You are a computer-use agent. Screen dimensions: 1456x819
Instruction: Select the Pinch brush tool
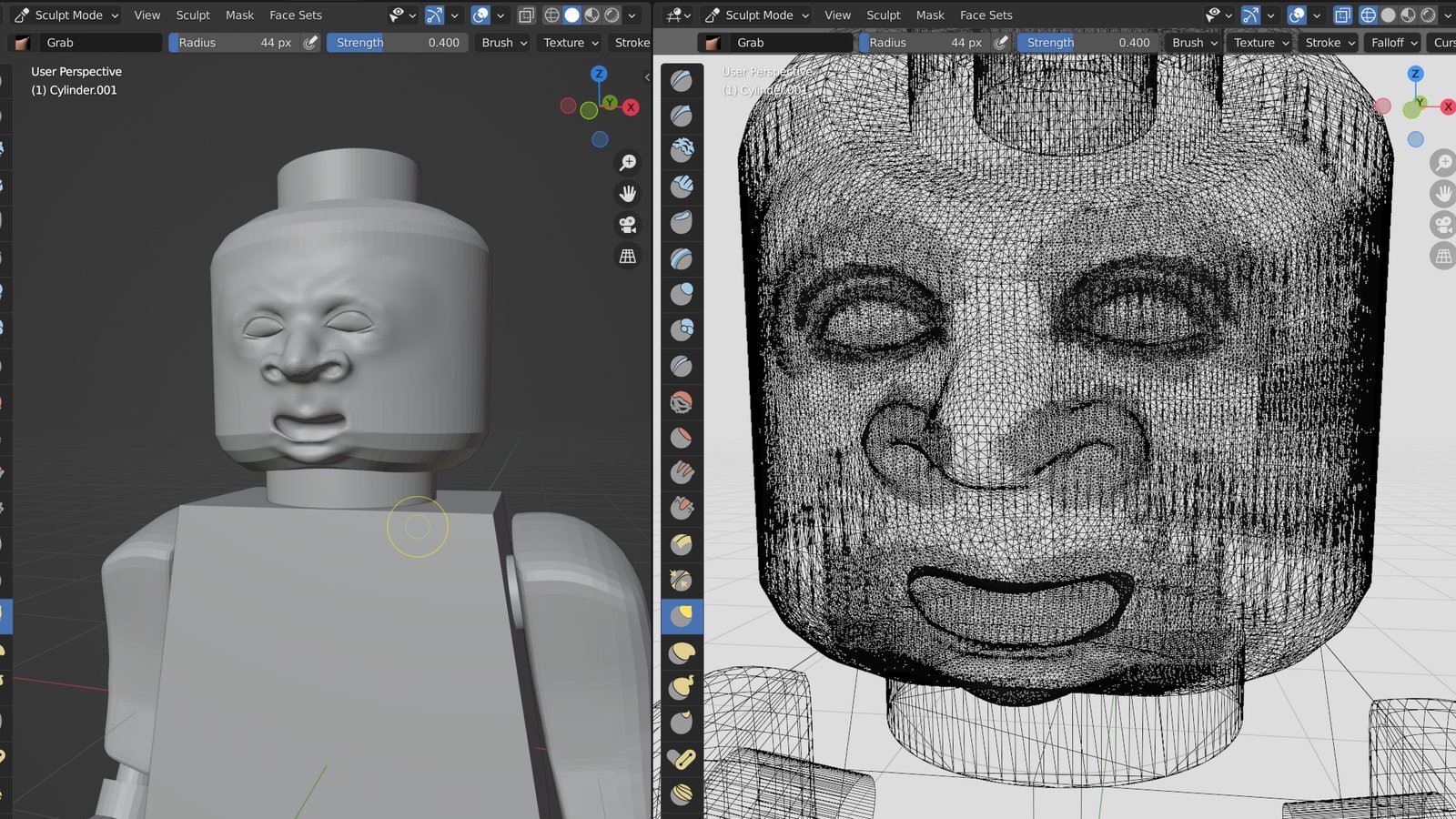[x=682, y=581]
